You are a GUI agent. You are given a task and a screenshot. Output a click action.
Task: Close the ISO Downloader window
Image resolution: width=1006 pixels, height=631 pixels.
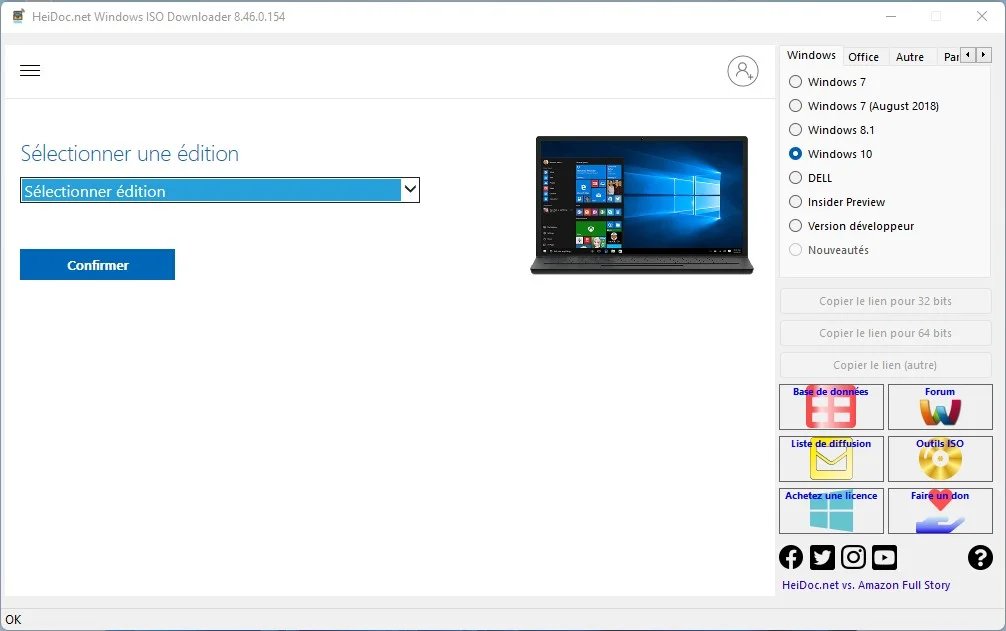pos(982,17)
